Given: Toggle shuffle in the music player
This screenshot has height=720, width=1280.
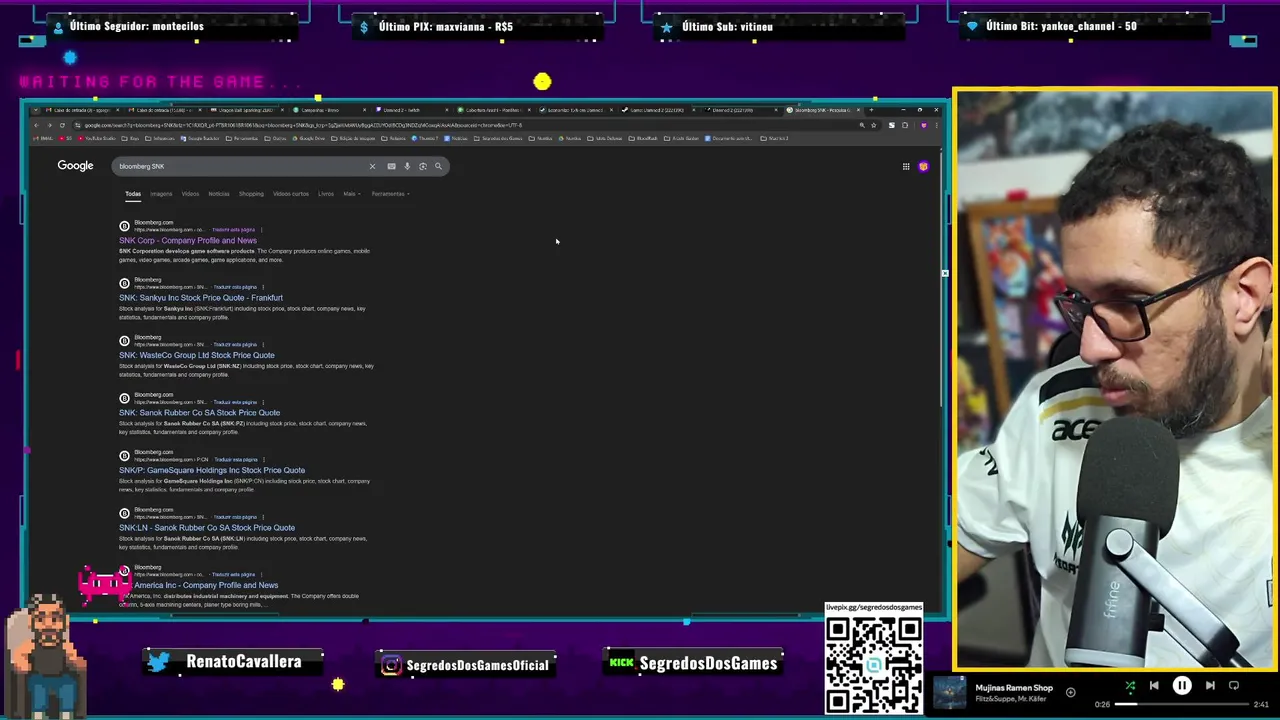Looking at the screenshot, I should (1130, 686).
